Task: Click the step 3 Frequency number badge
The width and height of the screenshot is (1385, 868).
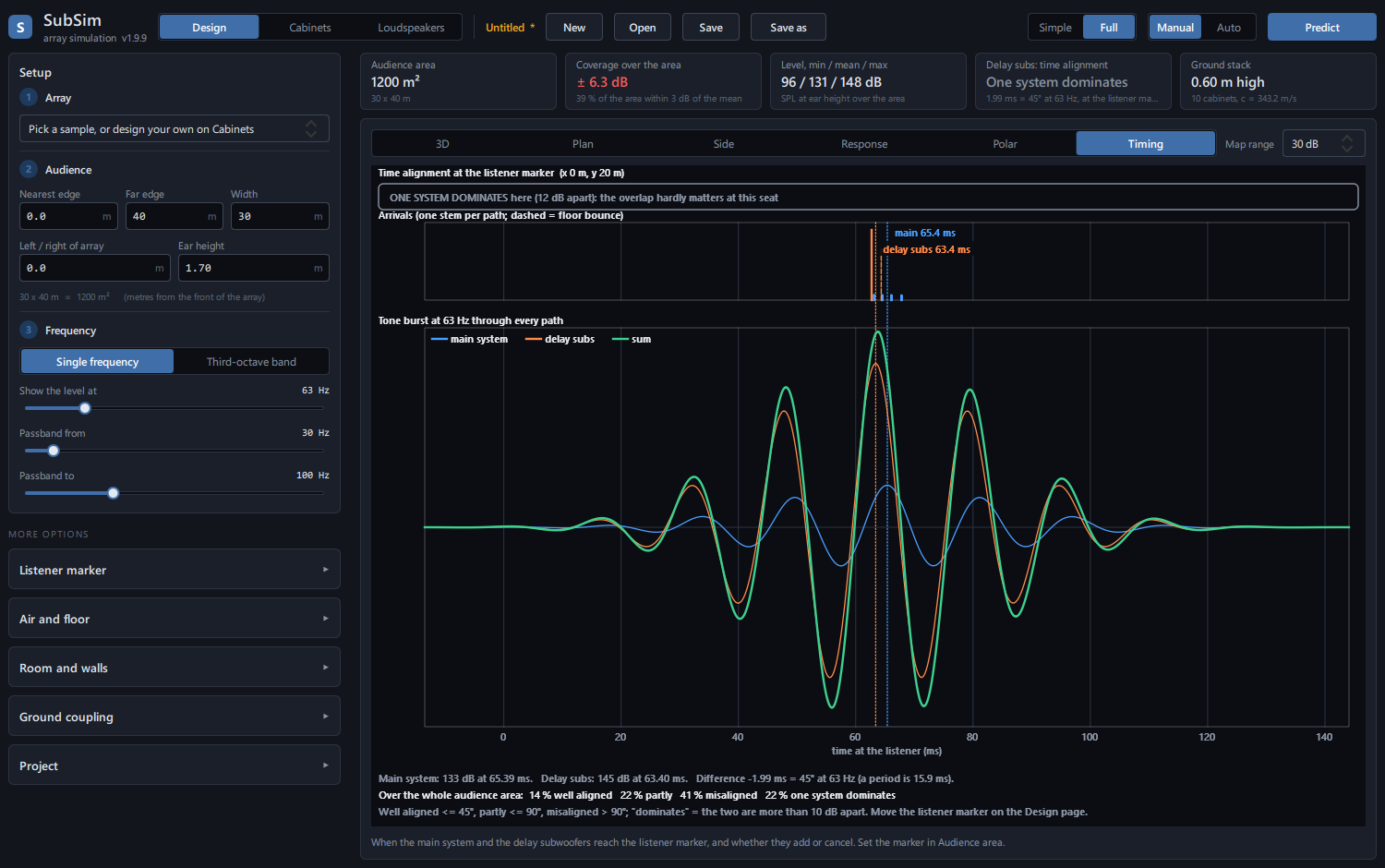Action: coord(29,330)
